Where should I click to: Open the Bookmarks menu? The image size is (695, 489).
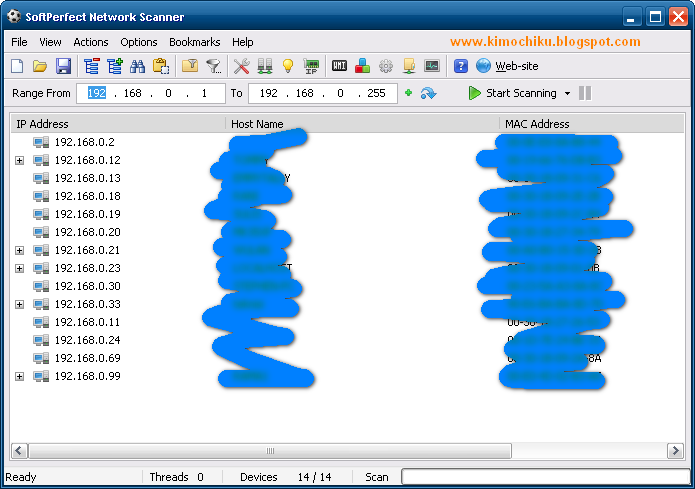point(195,42)
